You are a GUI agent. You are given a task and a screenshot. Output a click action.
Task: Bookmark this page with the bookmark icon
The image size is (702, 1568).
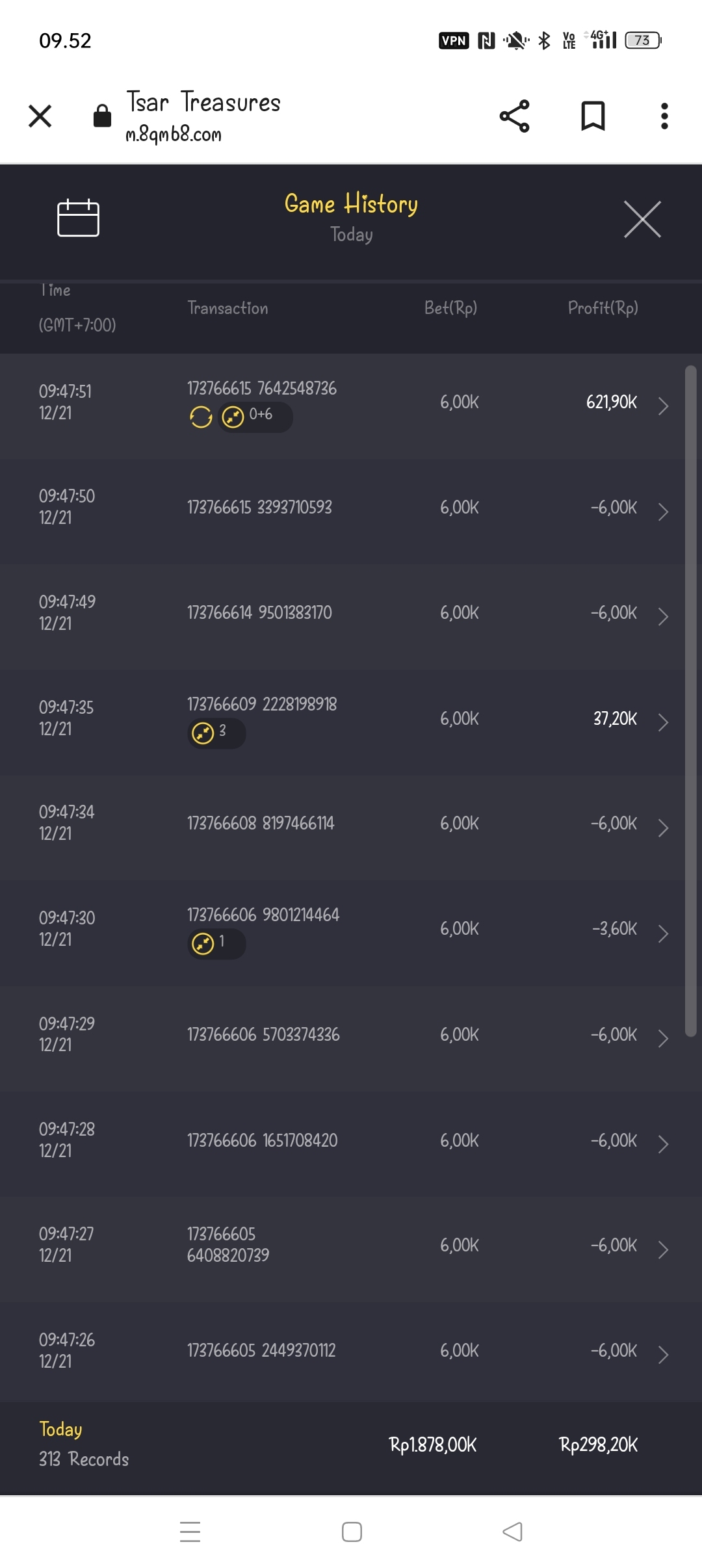[x=592, y=116]
